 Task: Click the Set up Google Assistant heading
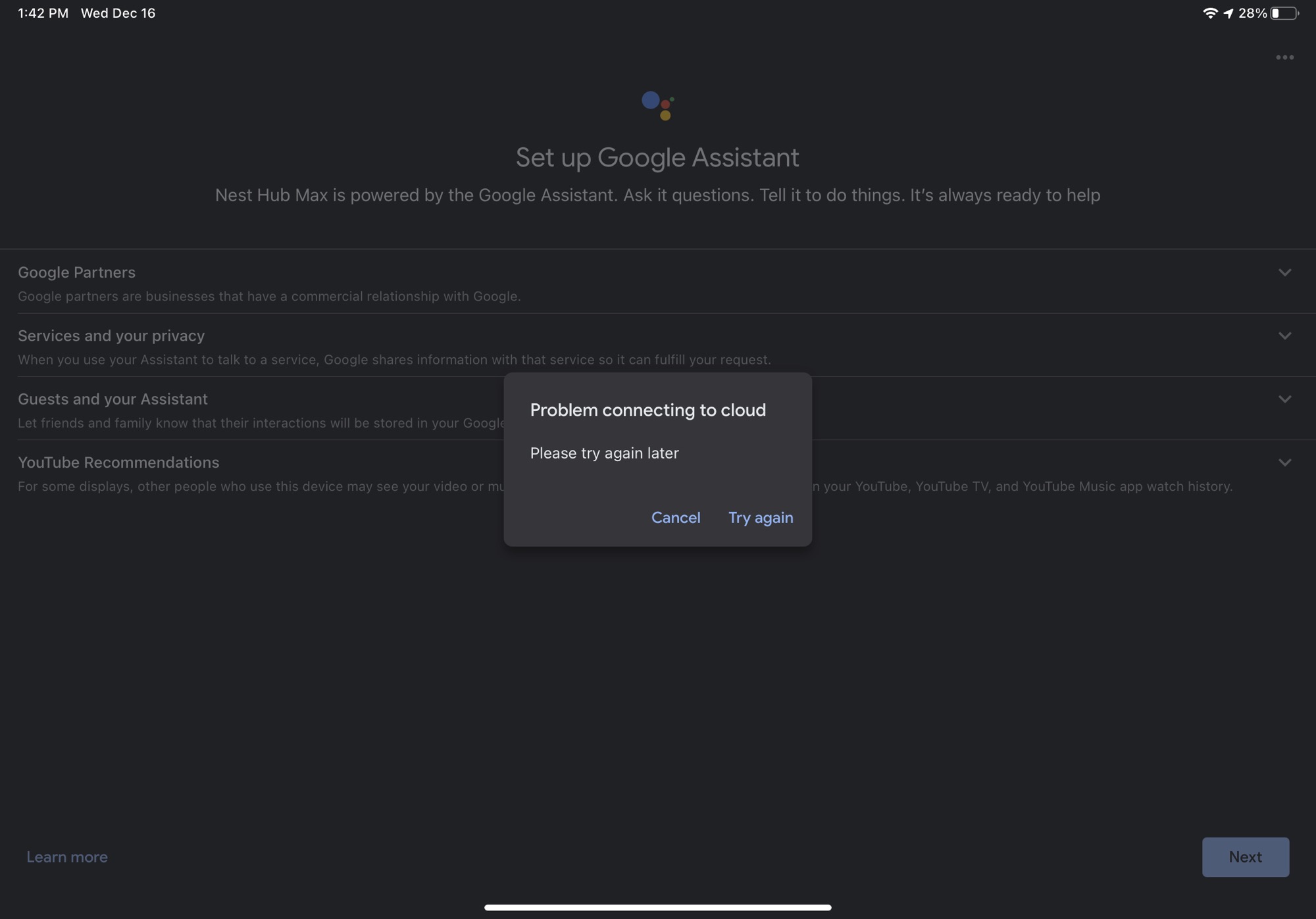point(657,157)
